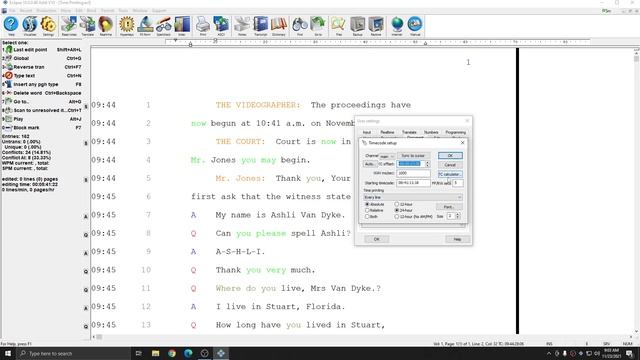The width and height of the screenshot is (640, 360).
Task: Switch to the Numbers tab in User settings
Action: pyautogui.click(x=431, y=132)
